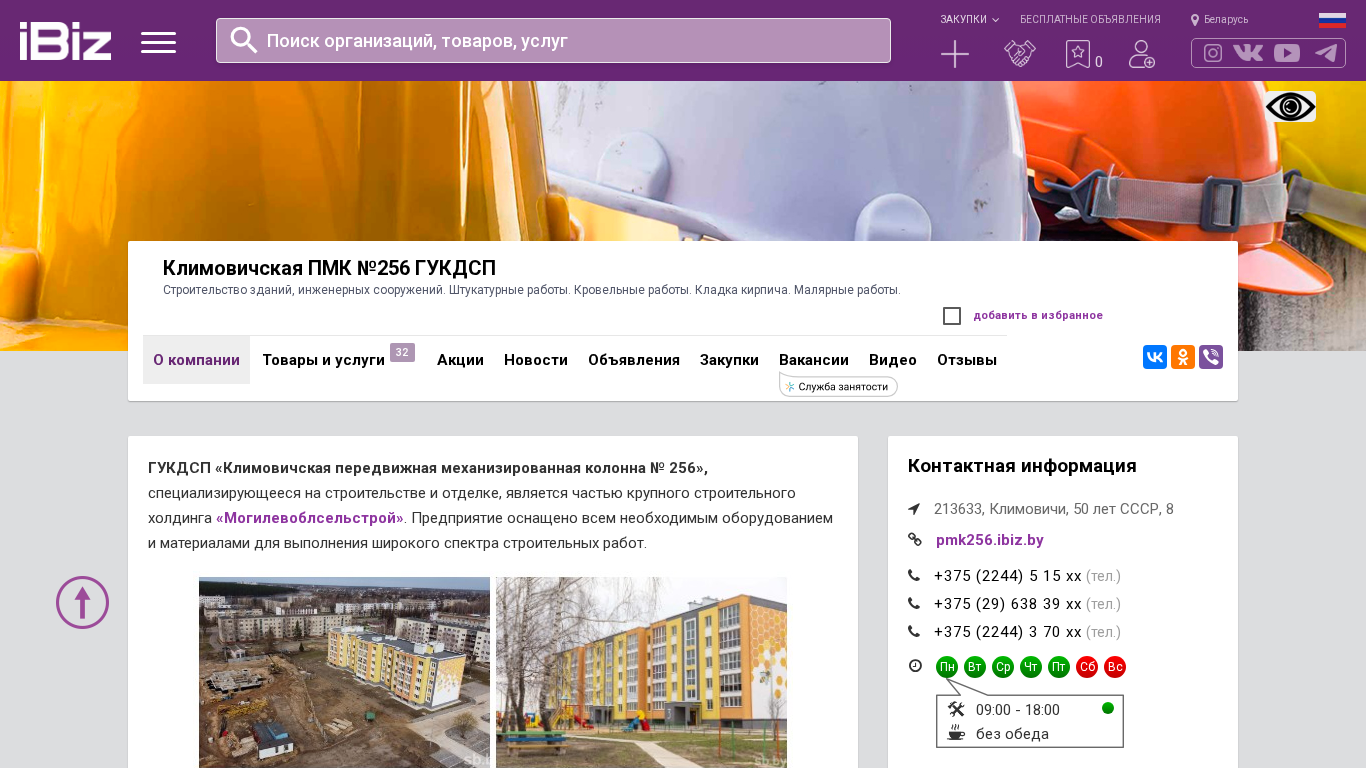Click the plus add icon in header
Viewport: 1366px width, 768px height.
tap(955, 54)
